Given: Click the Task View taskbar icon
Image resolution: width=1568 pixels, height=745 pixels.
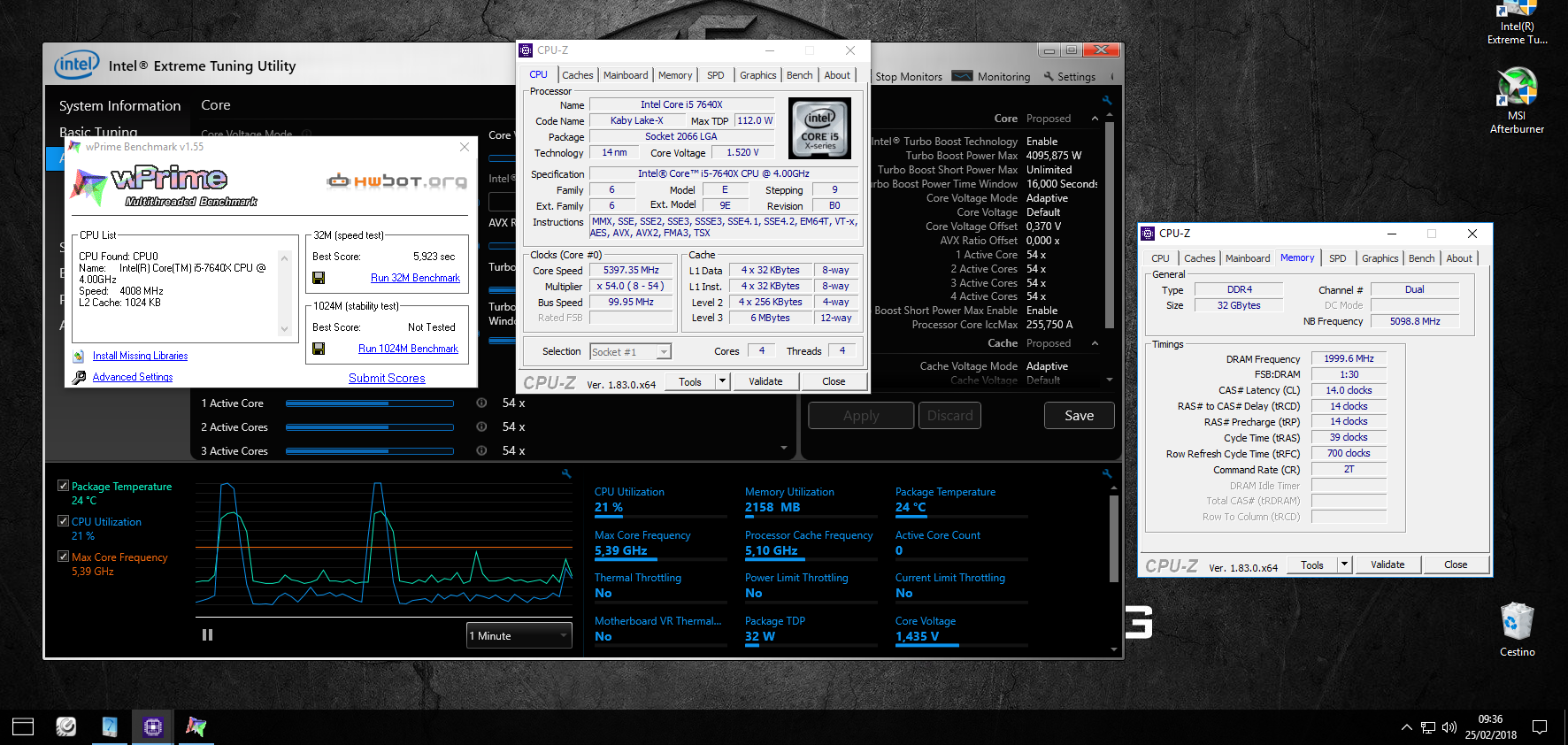Looking at the screenshot, I should (x=23, y=727).
